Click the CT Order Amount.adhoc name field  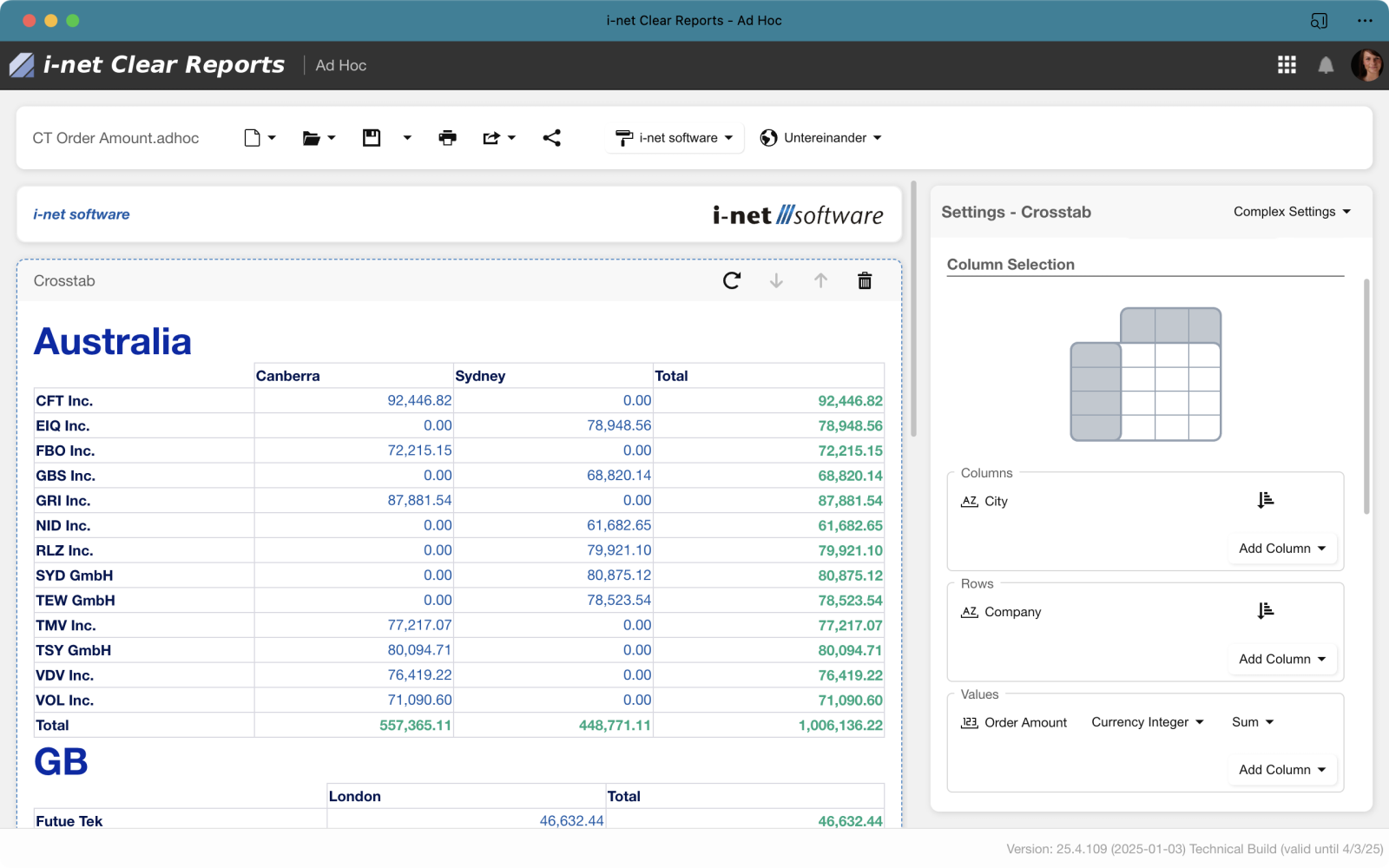(115, 137)
